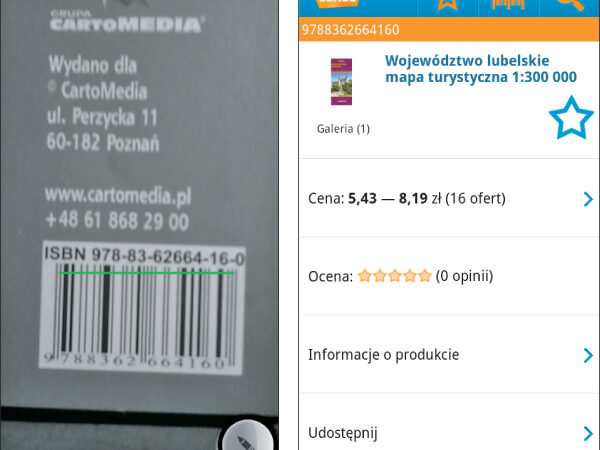Tap the round pencil button on scanner
Image resolution: width=600 pixels, height=450 pixels.
(x=248, y=437)
